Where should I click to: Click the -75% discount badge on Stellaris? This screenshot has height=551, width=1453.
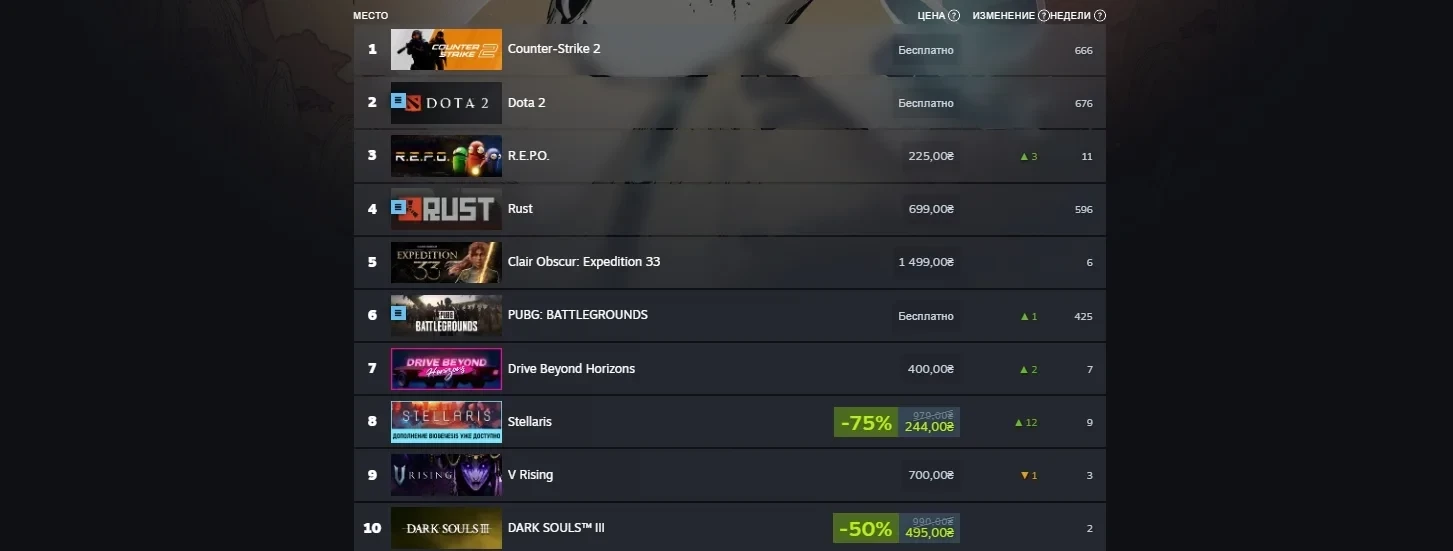(866, 423)
